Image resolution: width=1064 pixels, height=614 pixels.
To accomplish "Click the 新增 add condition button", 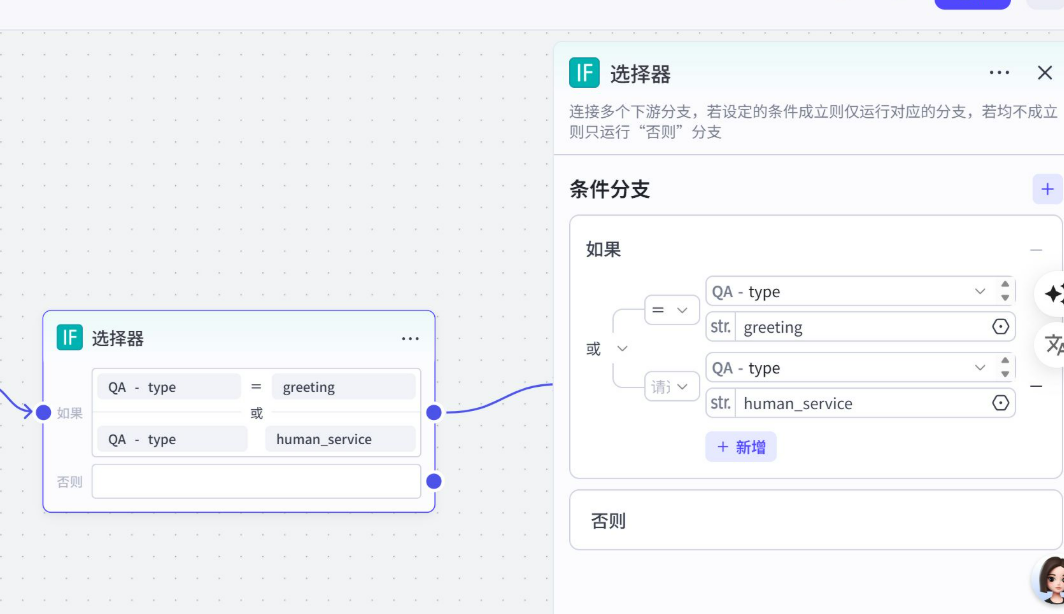I will click(x=741, y=447).
